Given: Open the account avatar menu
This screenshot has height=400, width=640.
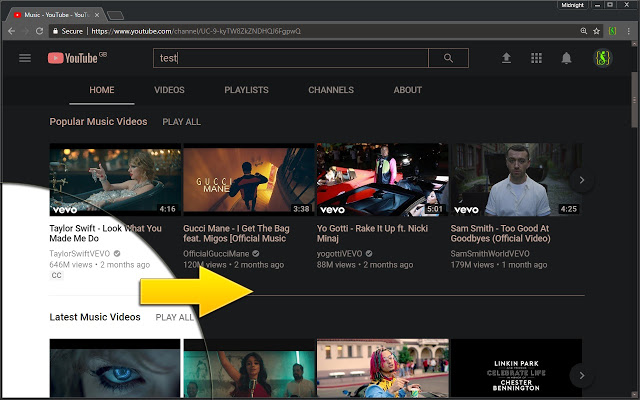Looking at the screenshot, I should tap(602, 58).
